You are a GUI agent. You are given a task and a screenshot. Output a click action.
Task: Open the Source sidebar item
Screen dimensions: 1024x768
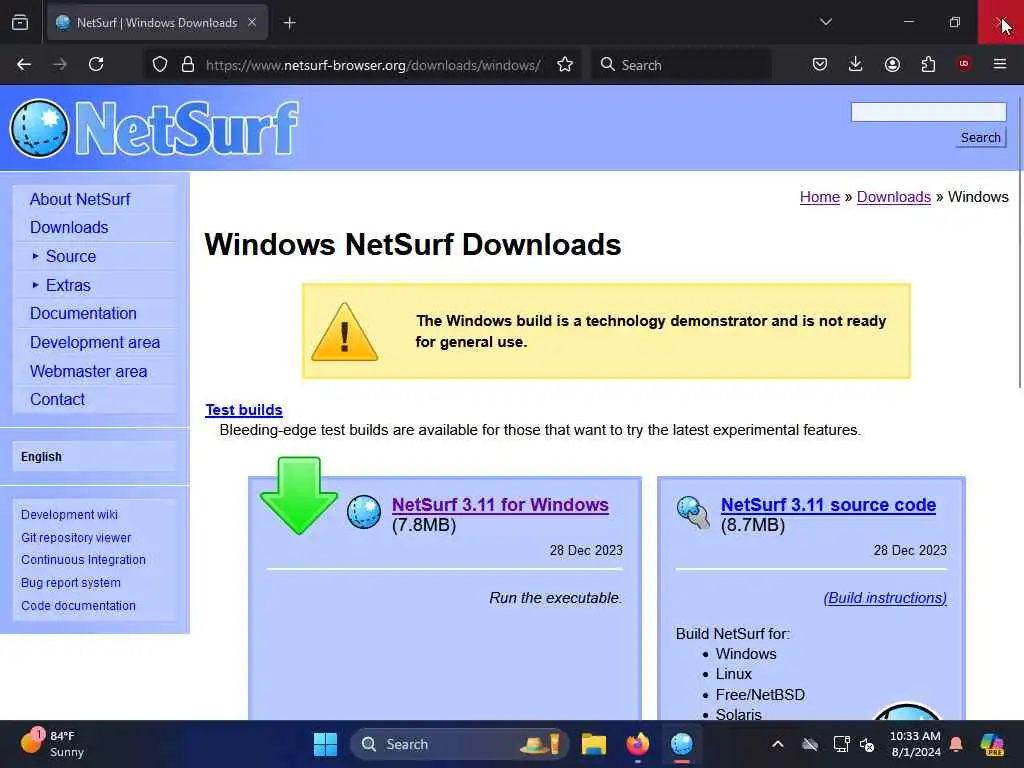tap(71, 256)
